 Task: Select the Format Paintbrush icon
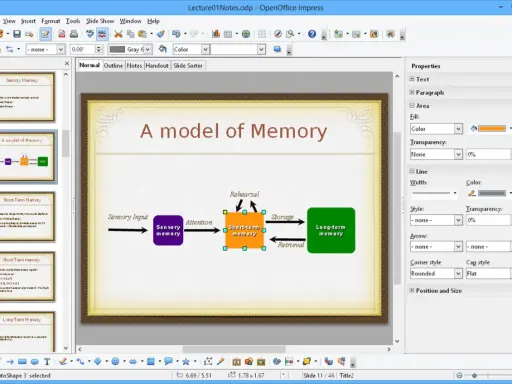(x=161, y=34)
